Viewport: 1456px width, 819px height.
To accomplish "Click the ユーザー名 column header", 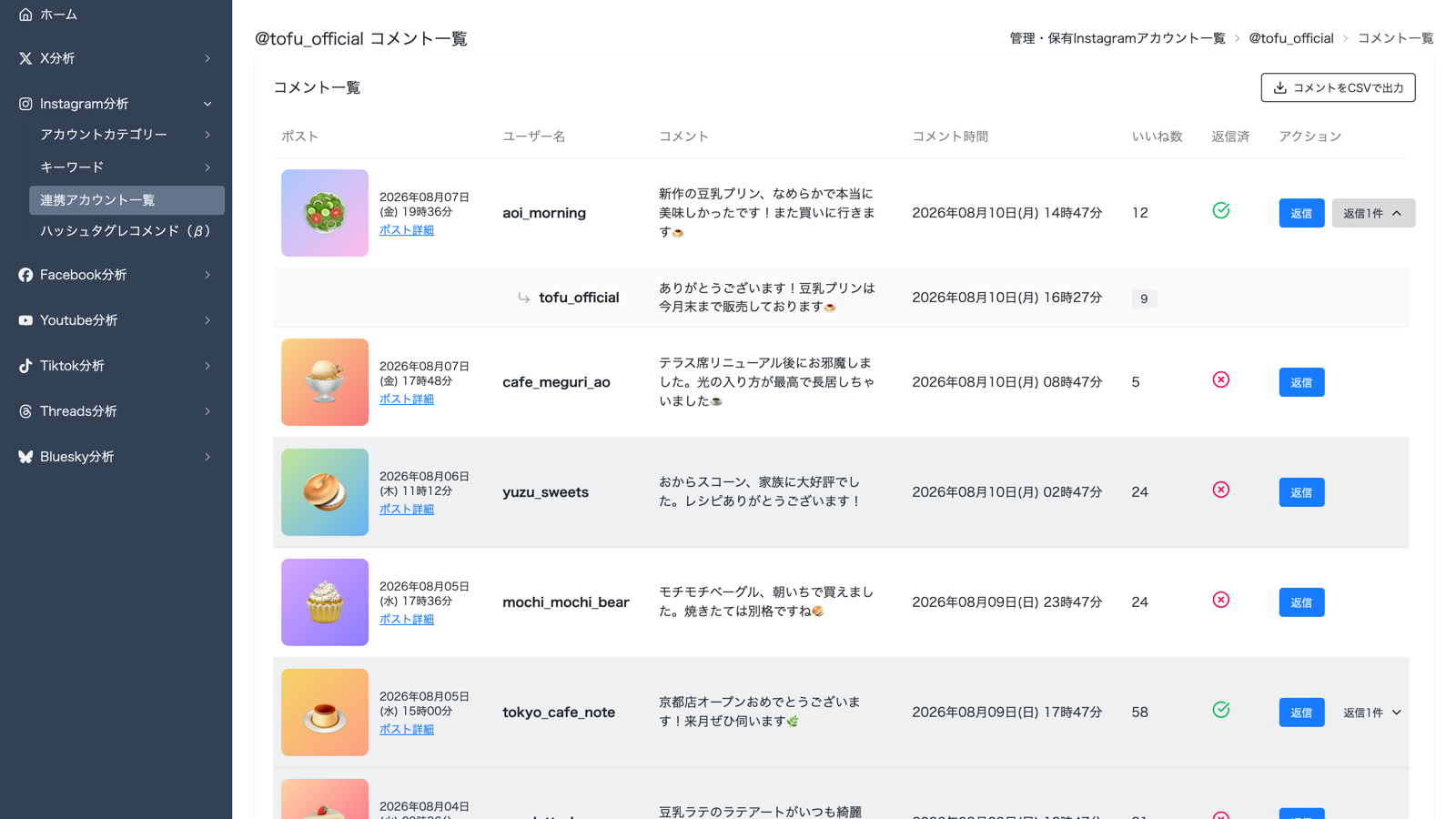I will pos(534,136).
